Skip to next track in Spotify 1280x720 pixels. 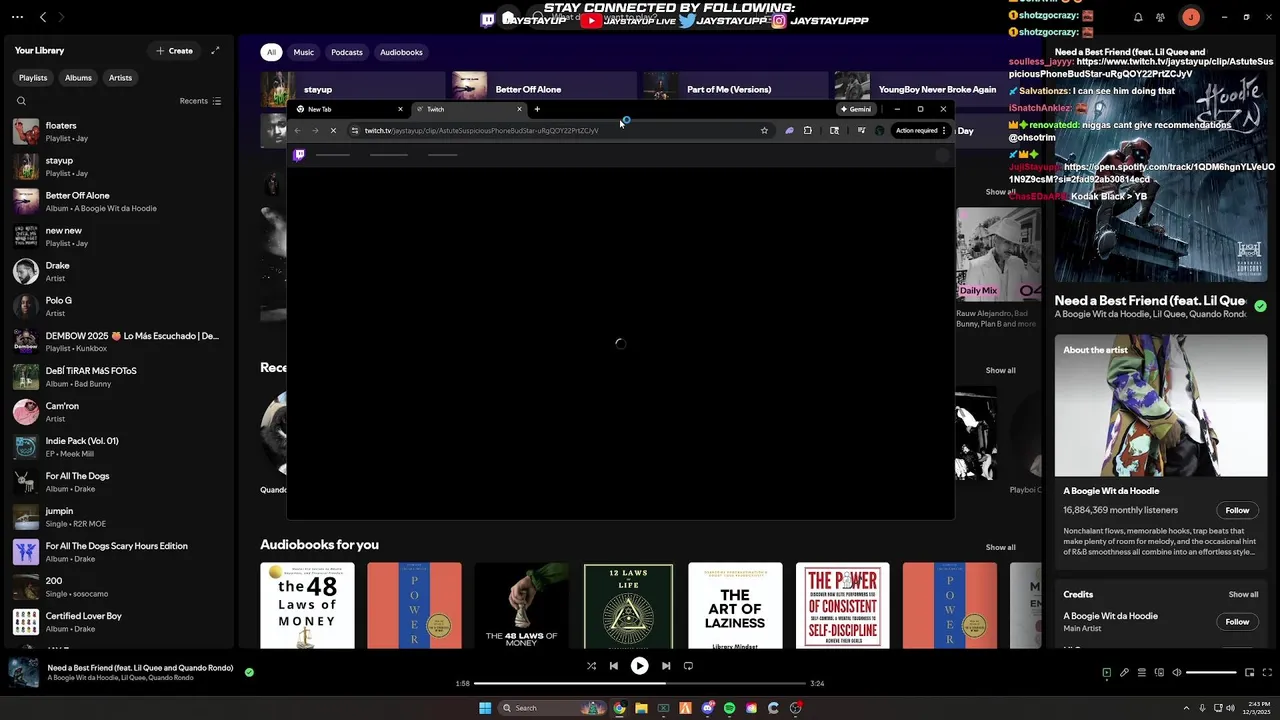coord(666,666)
